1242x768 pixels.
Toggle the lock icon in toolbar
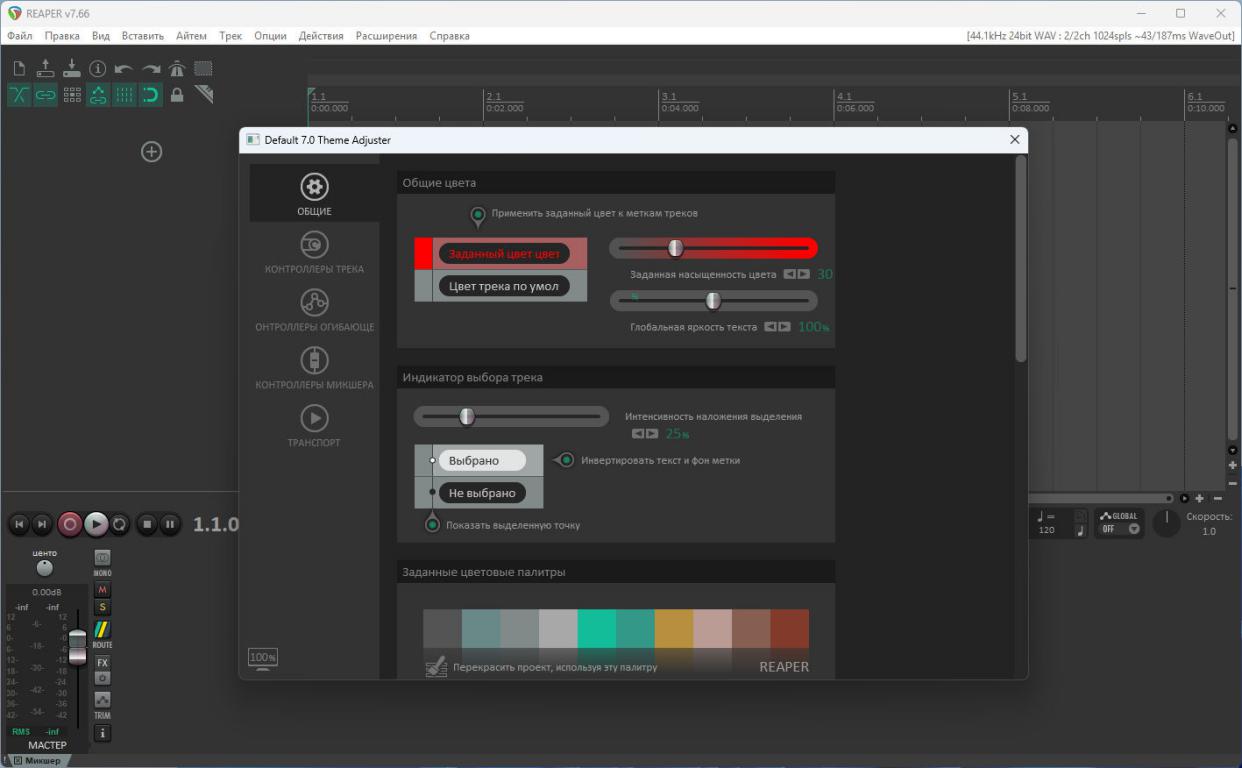177,95
